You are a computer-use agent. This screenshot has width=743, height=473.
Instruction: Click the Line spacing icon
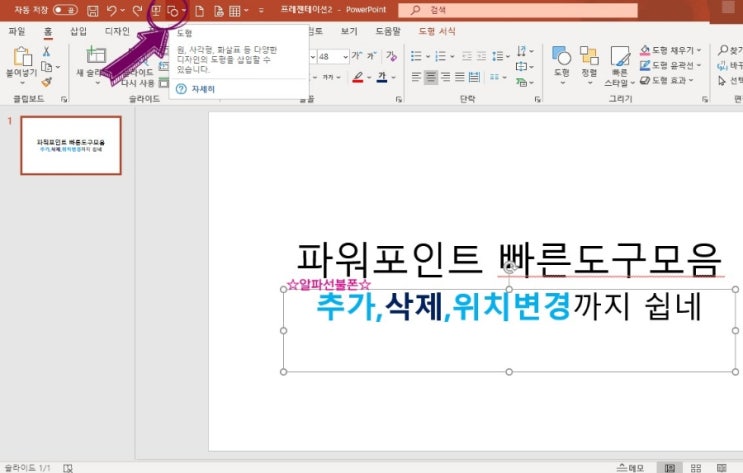pyautogui.click(x=498, y=56)
